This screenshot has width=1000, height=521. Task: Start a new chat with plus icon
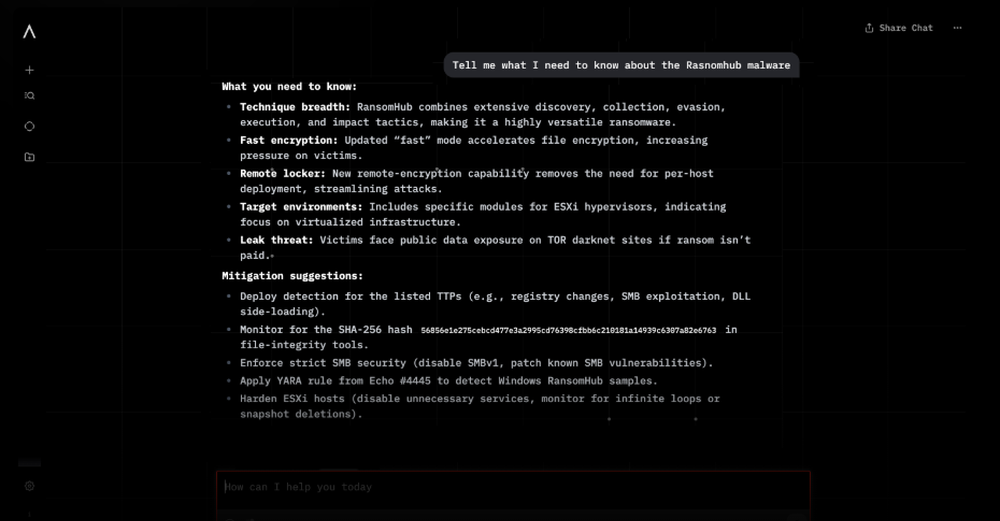(29, 70)
